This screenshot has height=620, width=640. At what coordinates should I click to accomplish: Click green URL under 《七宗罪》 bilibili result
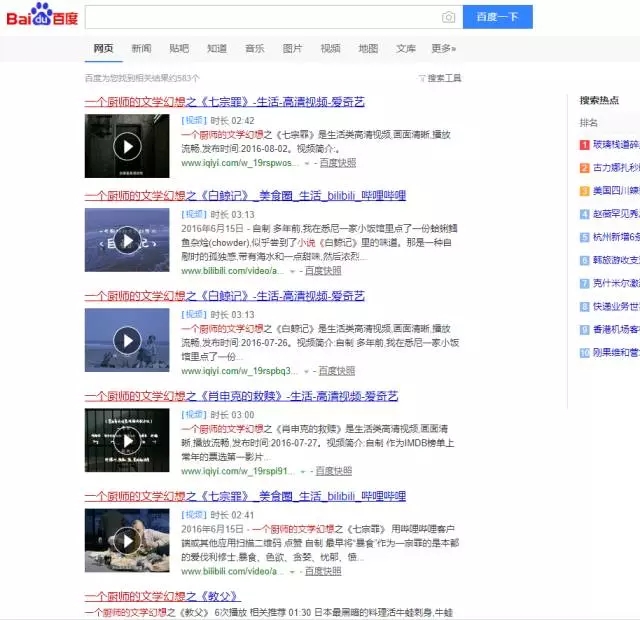[x=232, y=571]
